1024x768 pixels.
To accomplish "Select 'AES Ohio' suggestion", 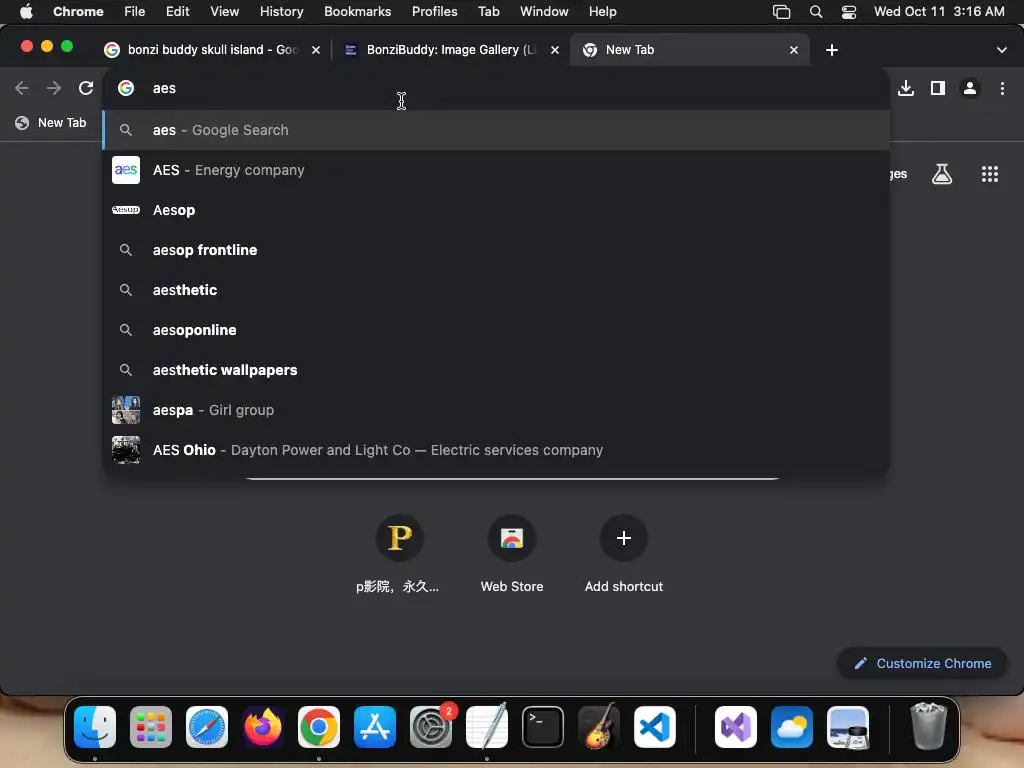I will [496, 450].
